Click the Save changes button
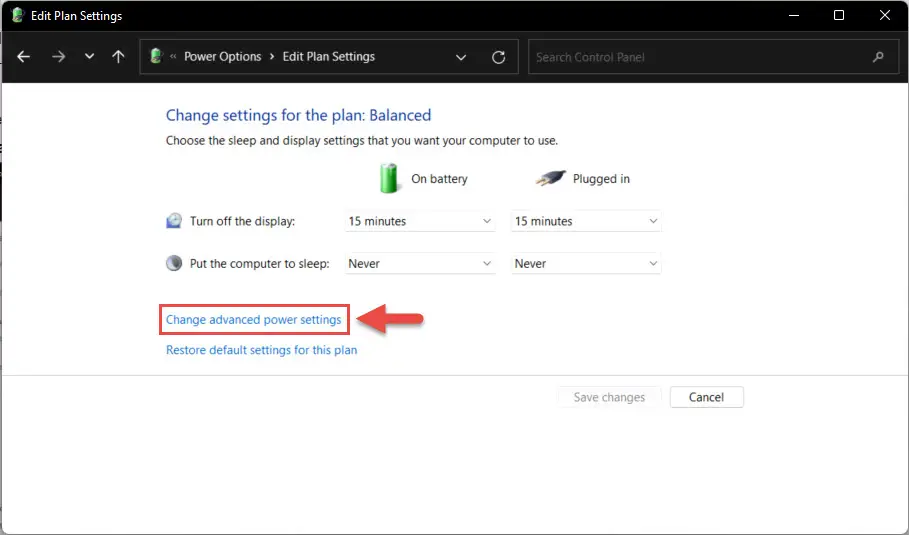Viewport: 909px width, 535px height. click(609, 397)
